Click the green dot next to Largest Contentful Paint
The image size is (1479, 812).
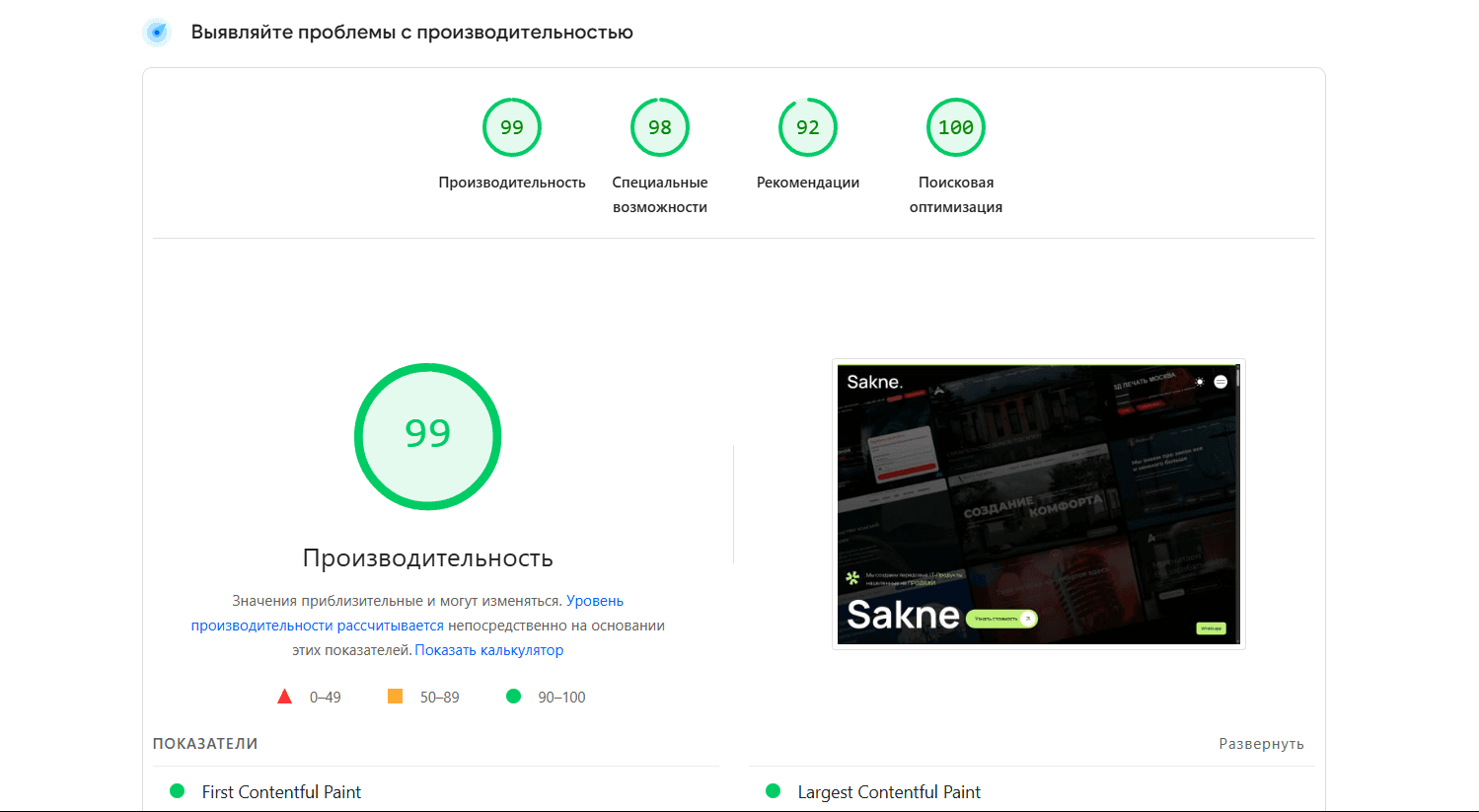(x=774, y=791)
